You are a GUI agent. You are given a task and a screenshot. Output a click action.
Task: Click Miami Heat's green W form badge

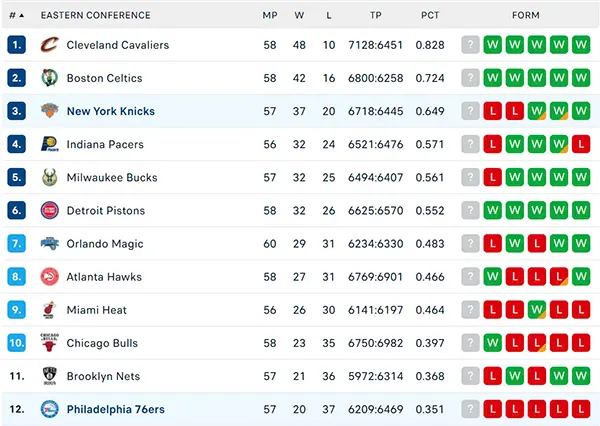tap(536, 310)
